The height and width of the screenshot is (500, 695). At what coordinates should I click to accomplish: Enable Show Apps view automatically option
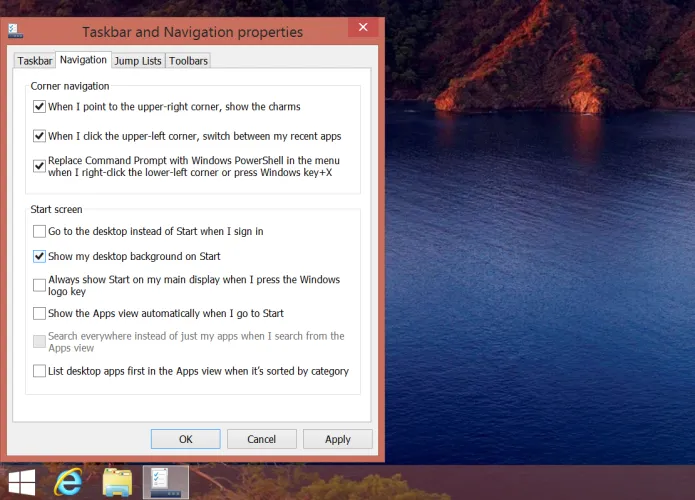pyautogui.click(x=39, y=313)
